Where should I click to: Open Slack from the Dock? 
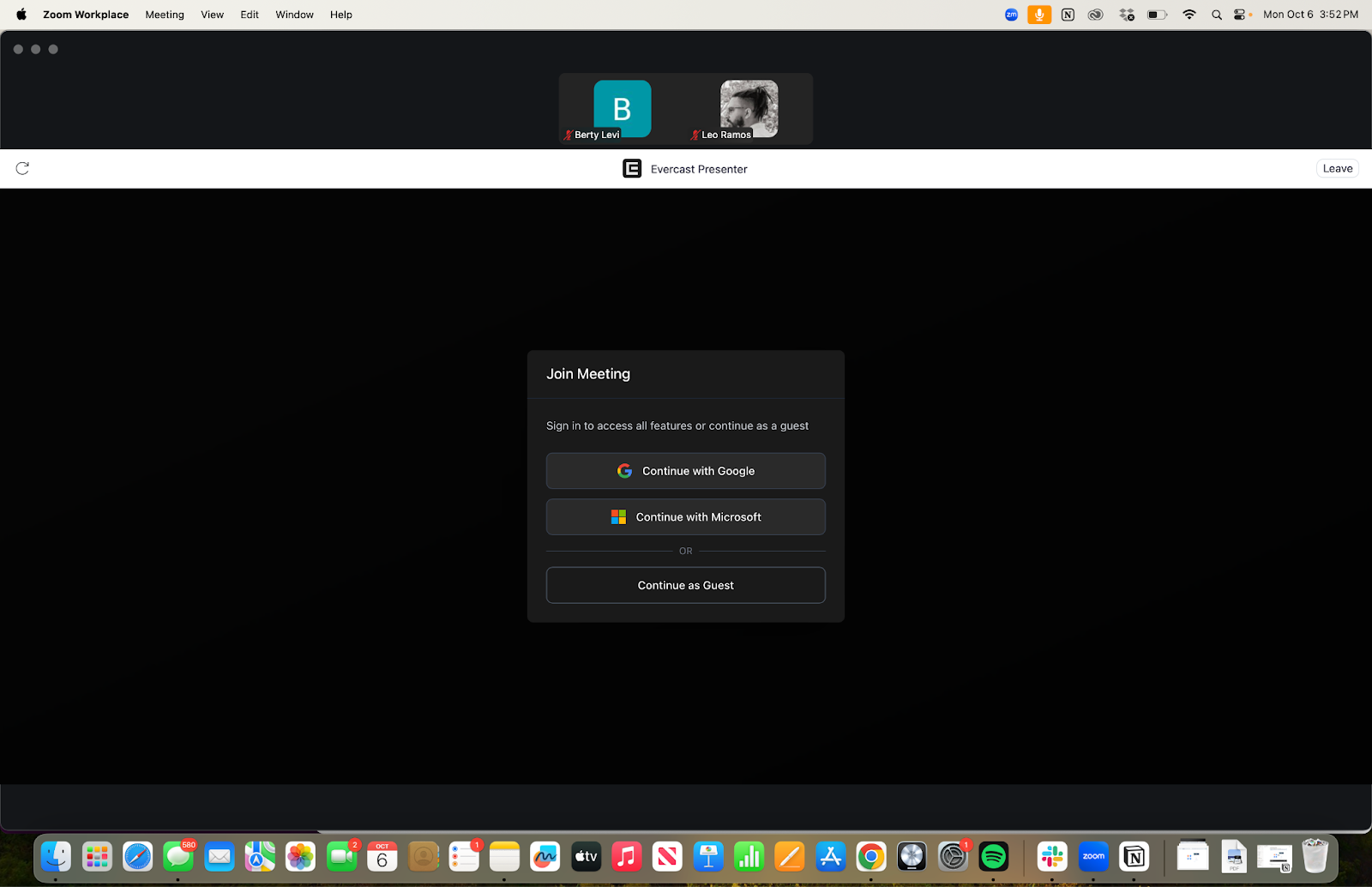click(1052, 856)
